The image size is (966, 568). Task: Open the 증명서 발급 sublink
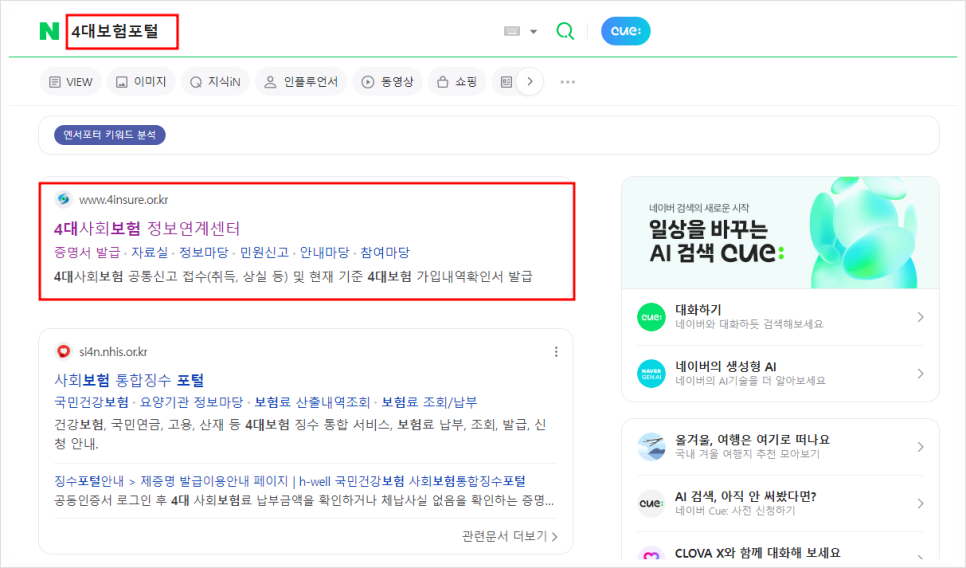click(87, 253)
